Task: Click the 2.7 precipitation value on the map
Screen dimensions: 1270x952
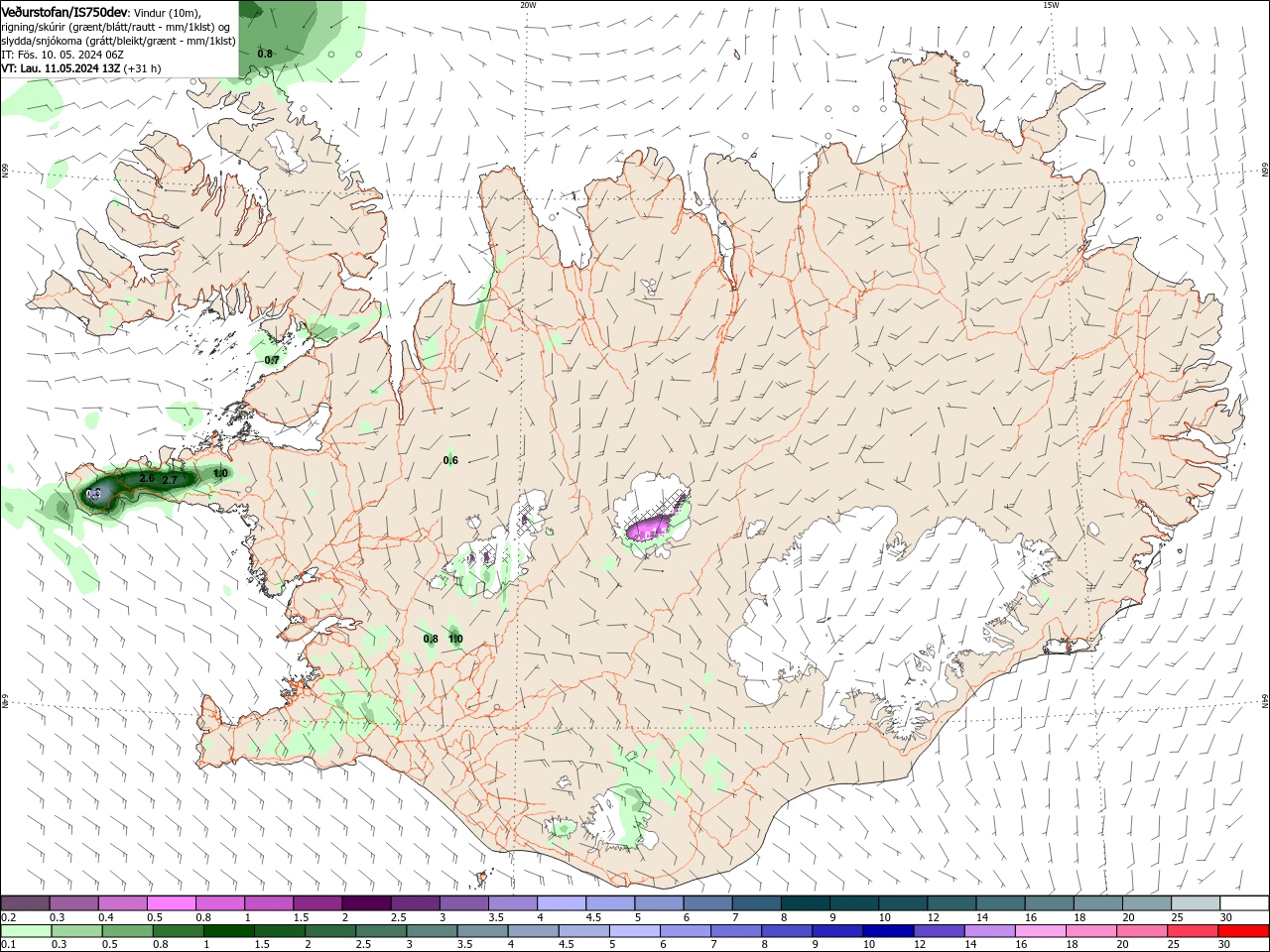Action: pos(170,480)
